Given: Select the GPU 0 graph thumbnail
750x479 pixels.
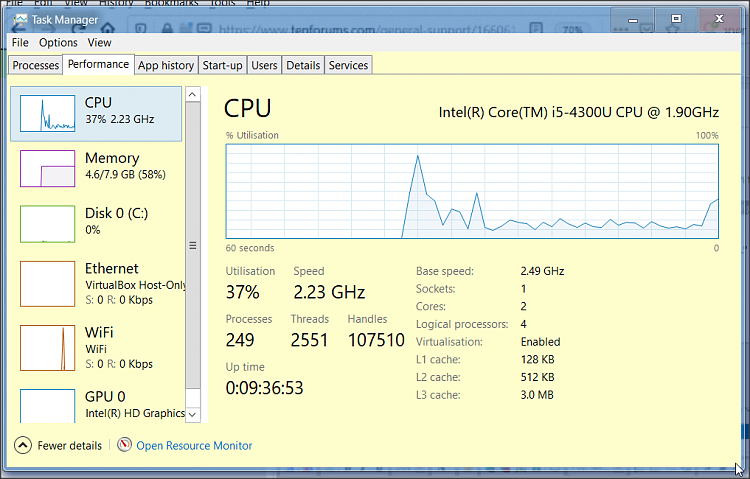Looking at the screenshot, I should click(x=48, y=404).
